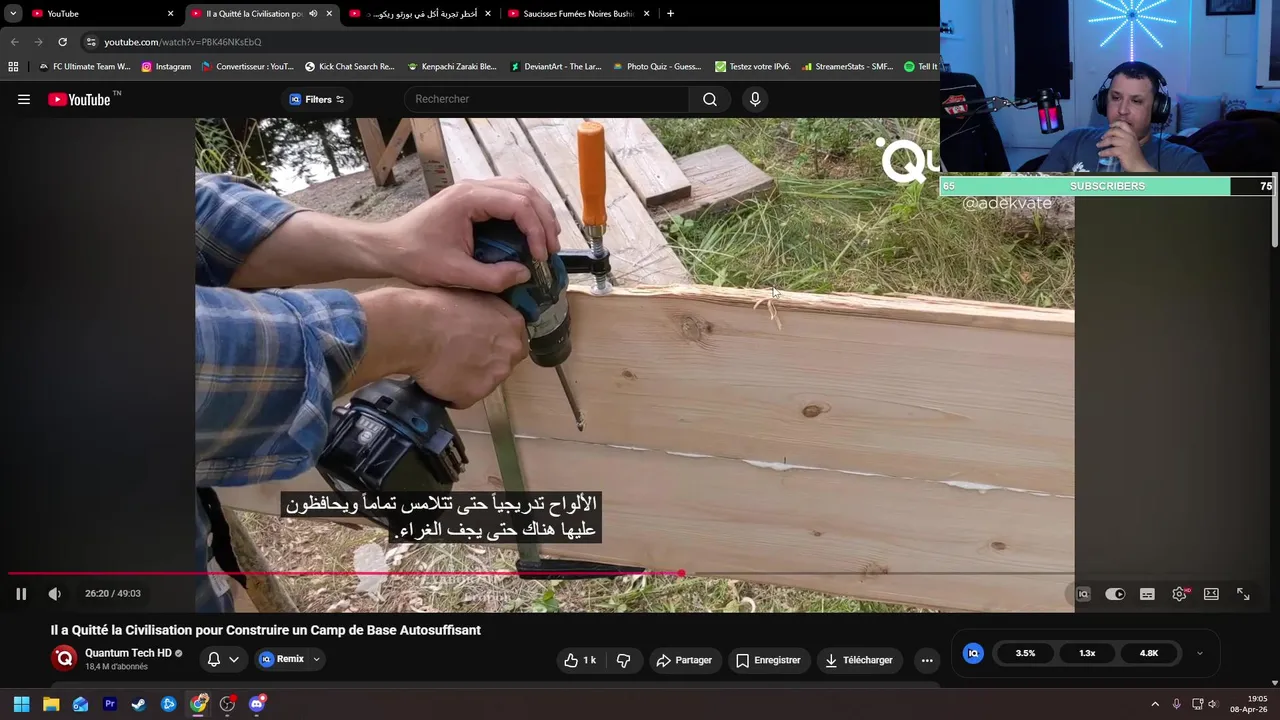Open the Windows Start menu

[x=21, y=704]
